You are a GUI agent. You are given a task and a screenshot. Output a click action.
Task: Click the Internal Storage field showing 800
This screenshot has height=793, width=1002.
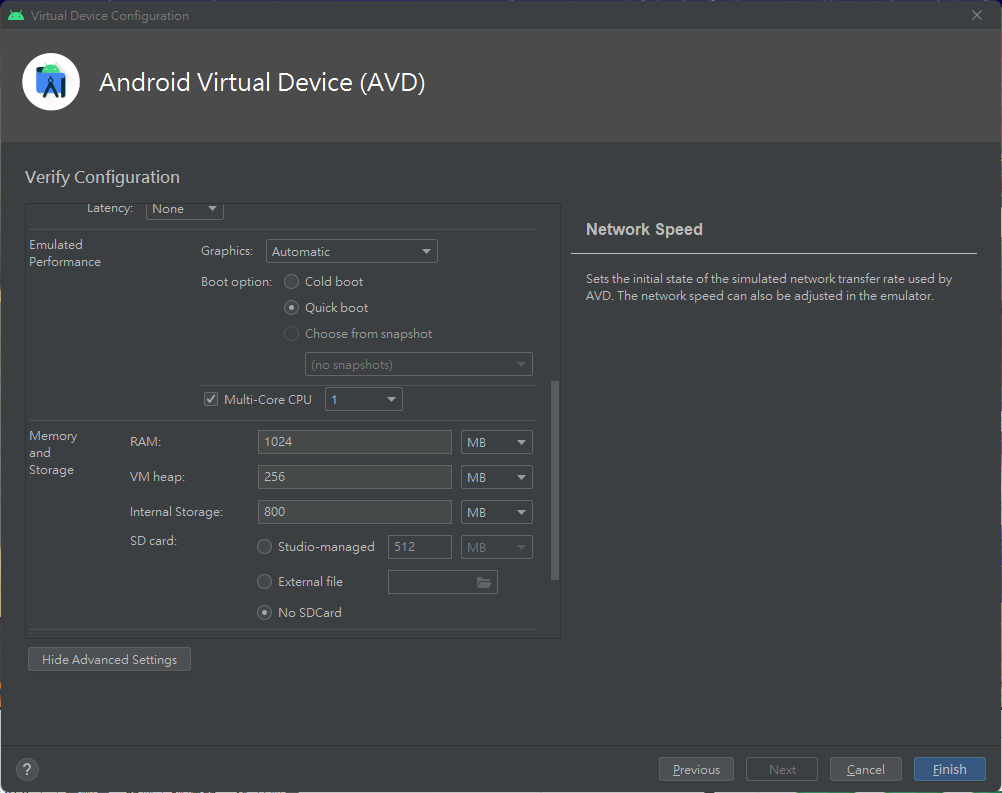coord(355,512)
